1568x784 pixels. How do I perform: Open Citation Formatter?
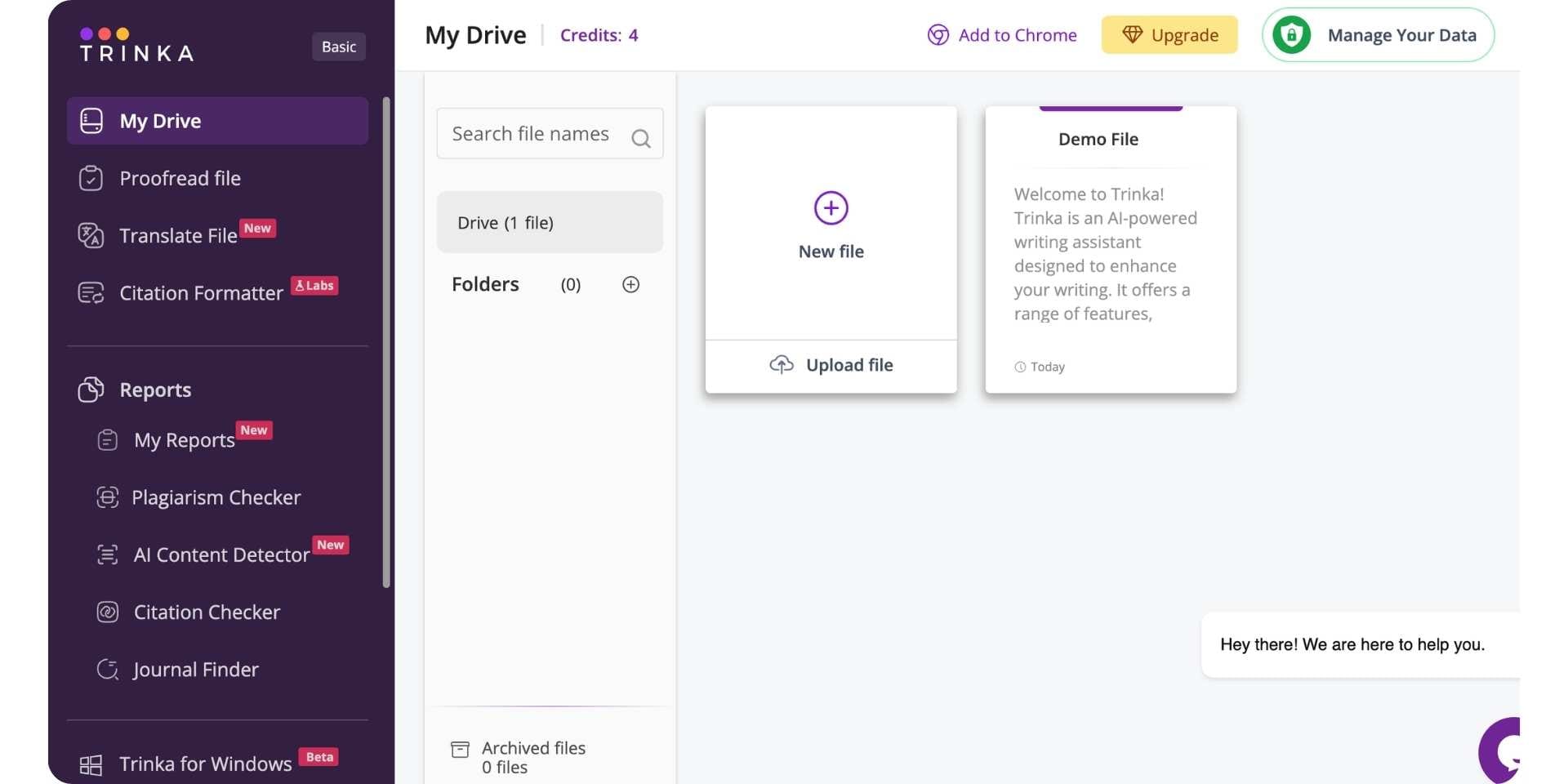(x=217, y=292)
